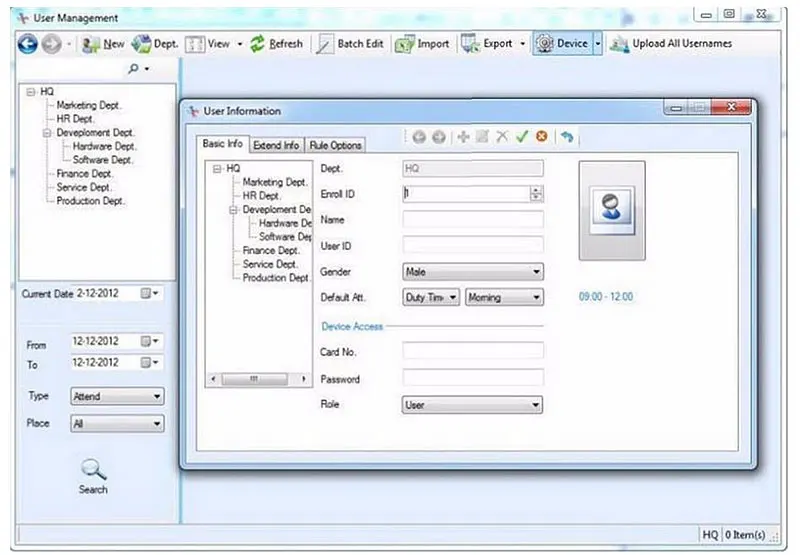Click the next record arrow icon in dialog

[x=439, y=137]
